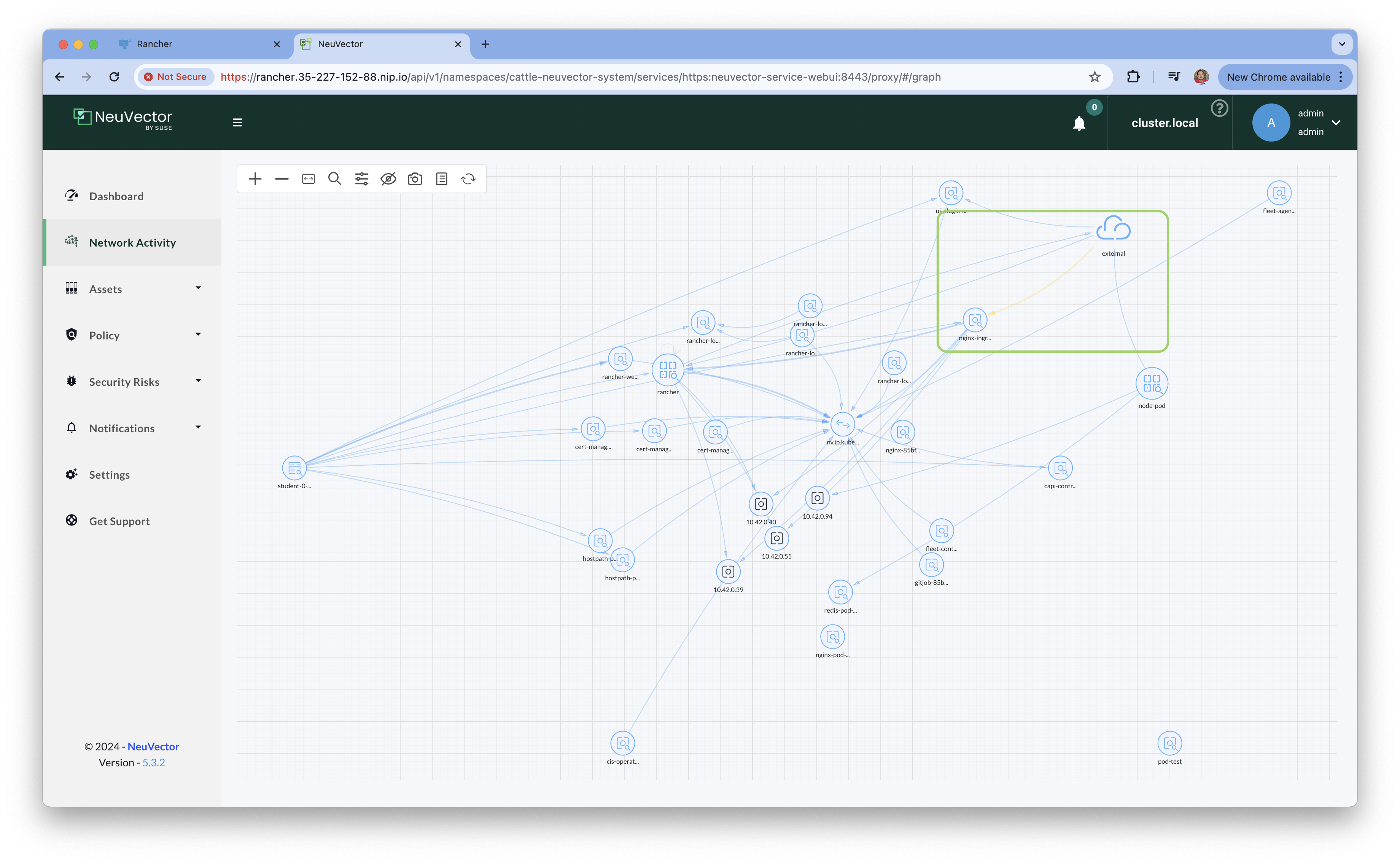Open the graph search magnifier tool
1400x863 pixels.
(335, 179)
